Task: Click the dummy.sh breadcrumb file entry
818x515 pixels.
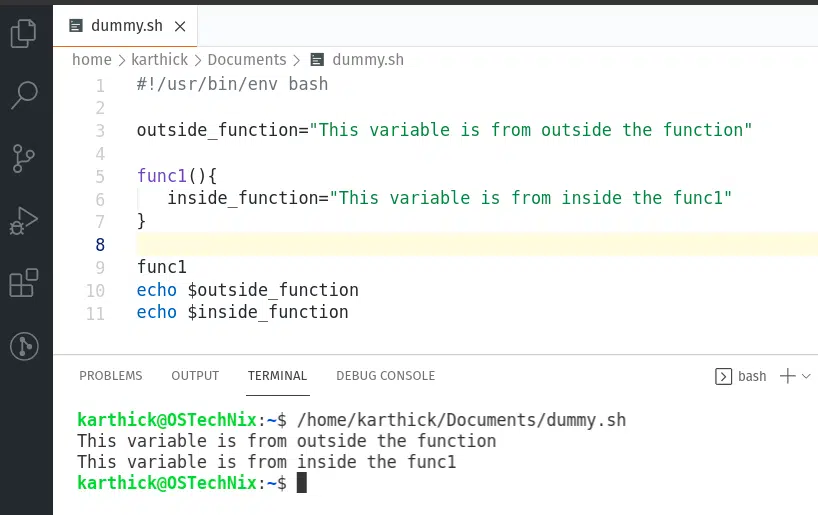Action: 357,59
